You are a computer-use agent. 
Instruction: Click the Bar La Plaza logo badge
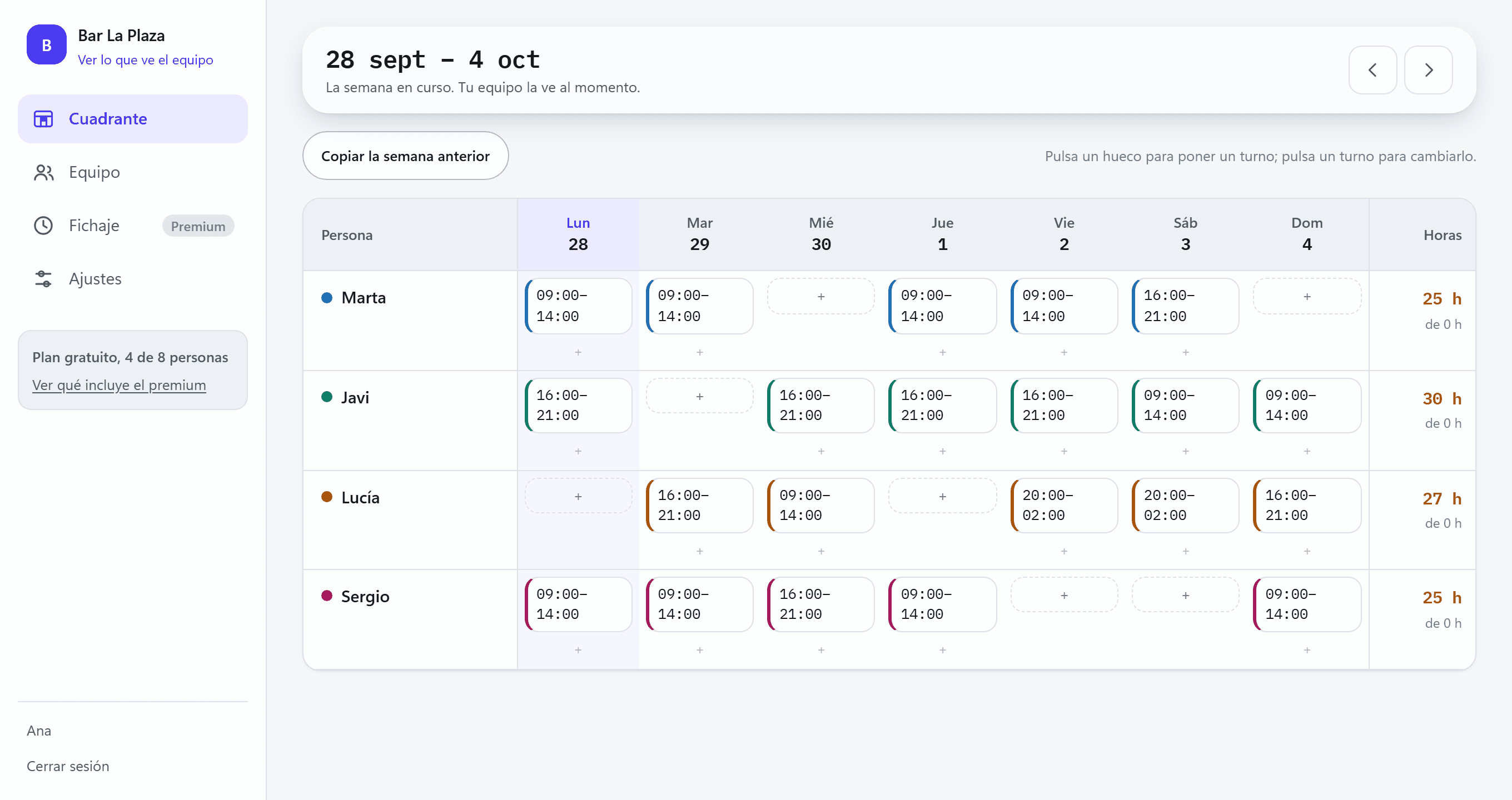[x=46, y=44]
